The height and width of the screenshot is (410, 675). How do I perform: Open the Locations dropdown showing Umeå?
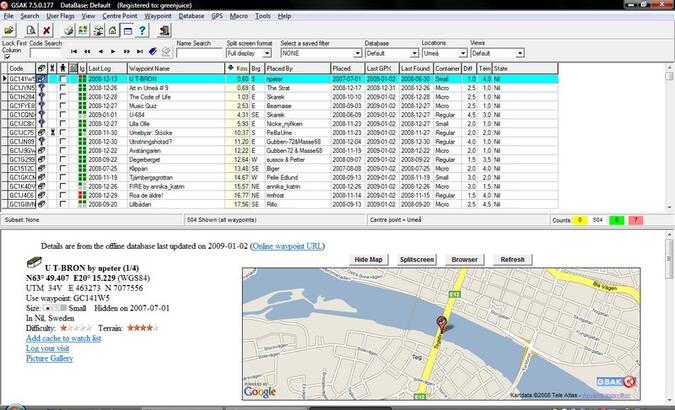[463, 53]
